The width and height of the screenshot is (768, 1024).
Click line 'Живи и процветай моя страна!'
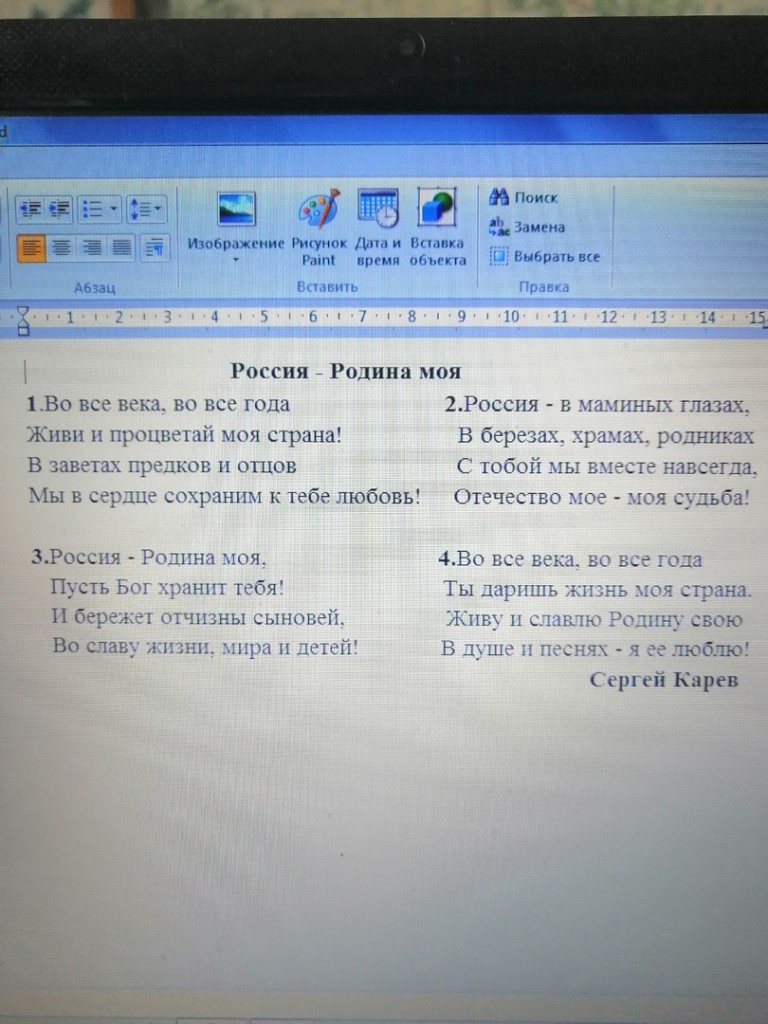[184, 434]
